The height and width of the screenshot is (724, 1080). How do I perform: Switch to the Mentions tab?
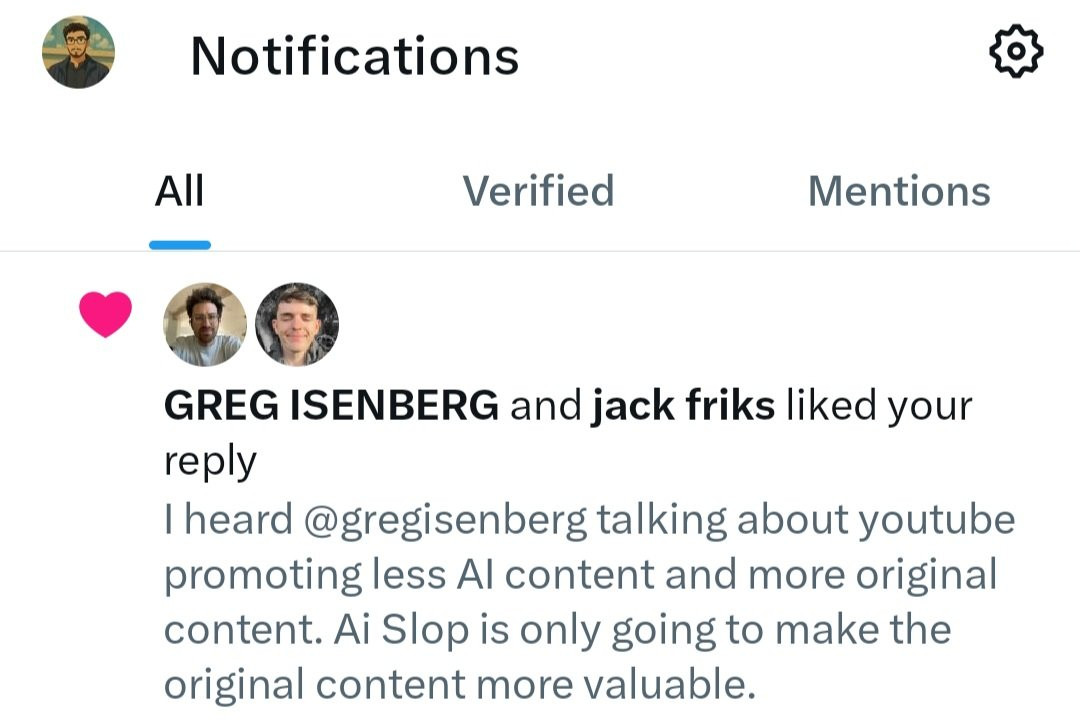[x=899, y=191]
